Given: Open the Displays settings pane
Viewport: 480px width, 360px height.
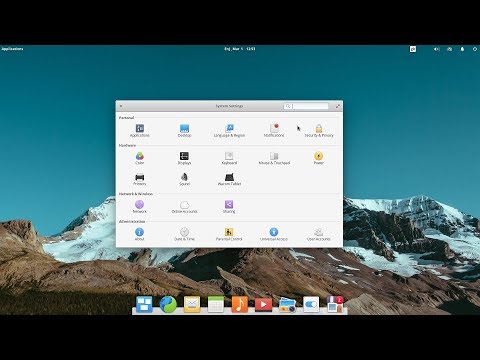Looking at the screenshot, I should pos(184,158).
